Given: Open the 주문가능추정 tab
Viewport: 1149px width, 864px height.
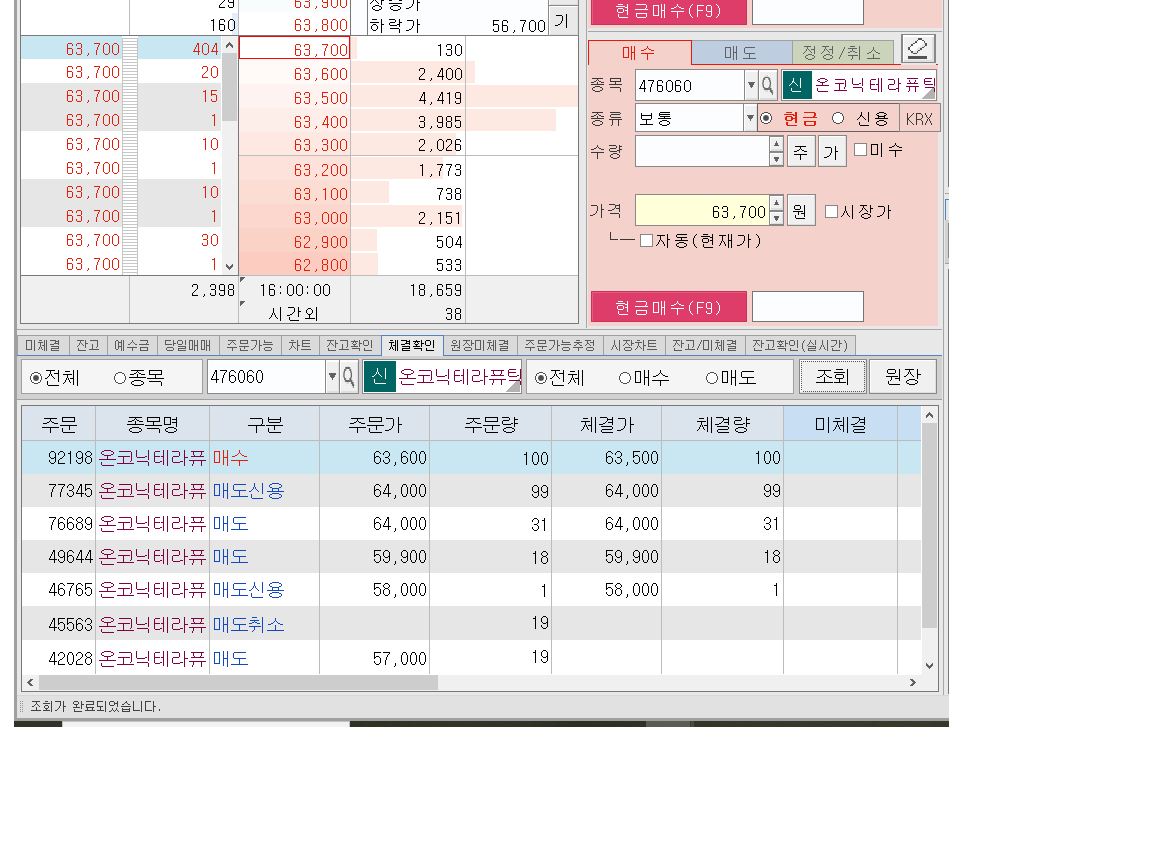Looking at the screenshot, I should (x=560, y=345).
